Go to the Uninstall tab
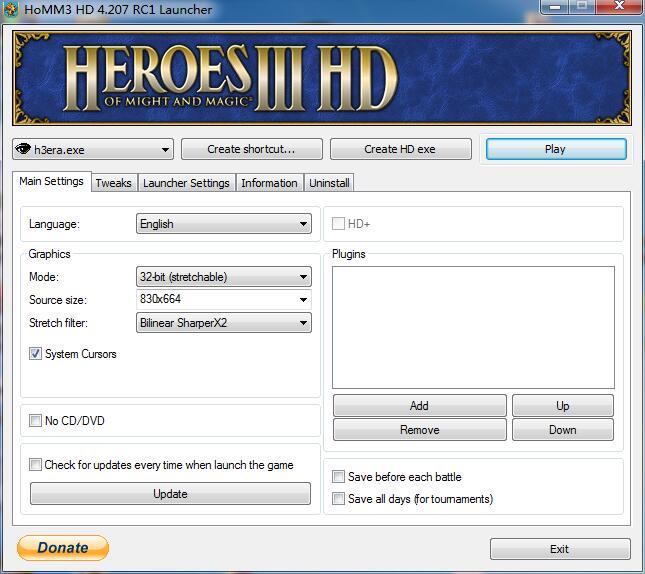The width and height of the screenshot is (645, 574). [x=329, y=183]
